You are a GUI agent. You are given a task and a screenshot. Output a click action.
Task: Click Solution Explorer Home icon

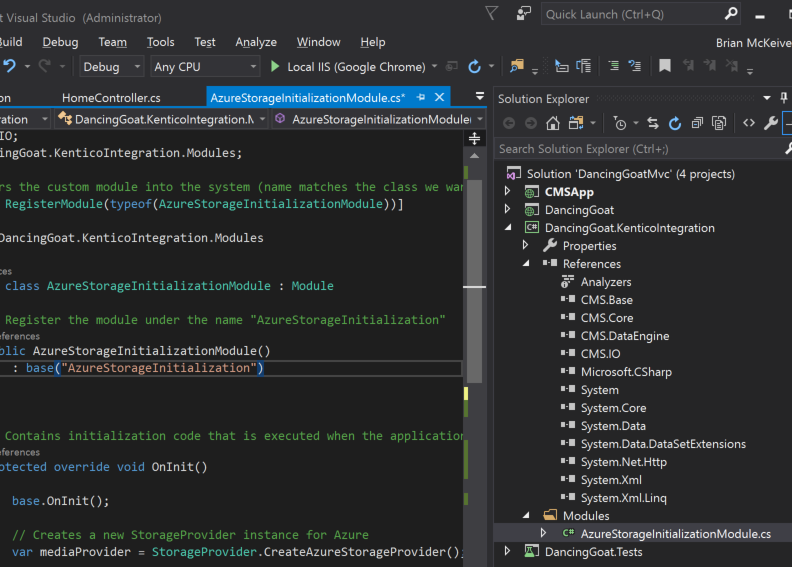[x=553, y=123]
